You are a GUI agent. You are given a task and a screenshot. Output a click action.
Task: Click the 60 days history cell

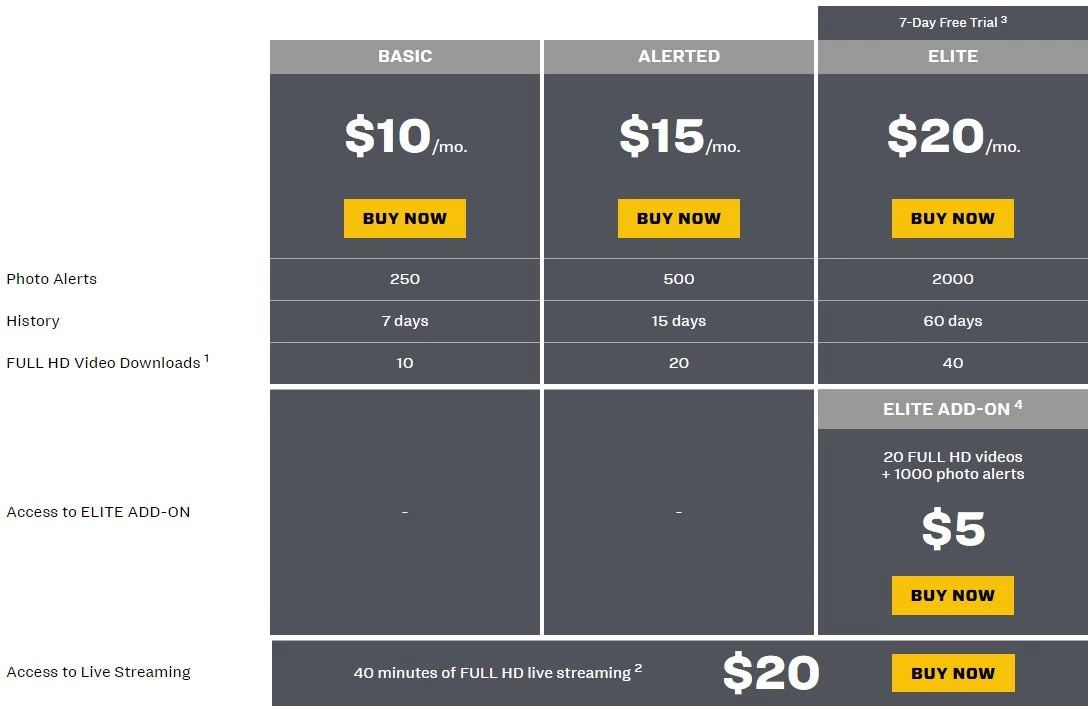[952, 321]
